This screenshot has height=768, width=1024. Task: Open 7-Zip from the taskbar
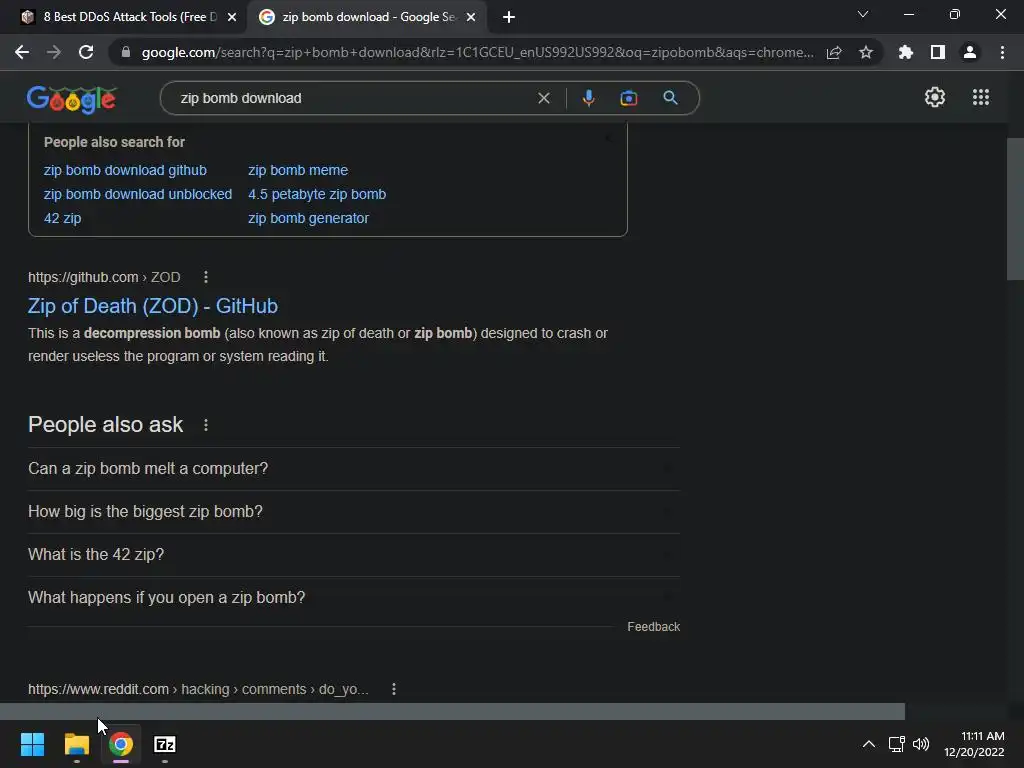[165, 744]
